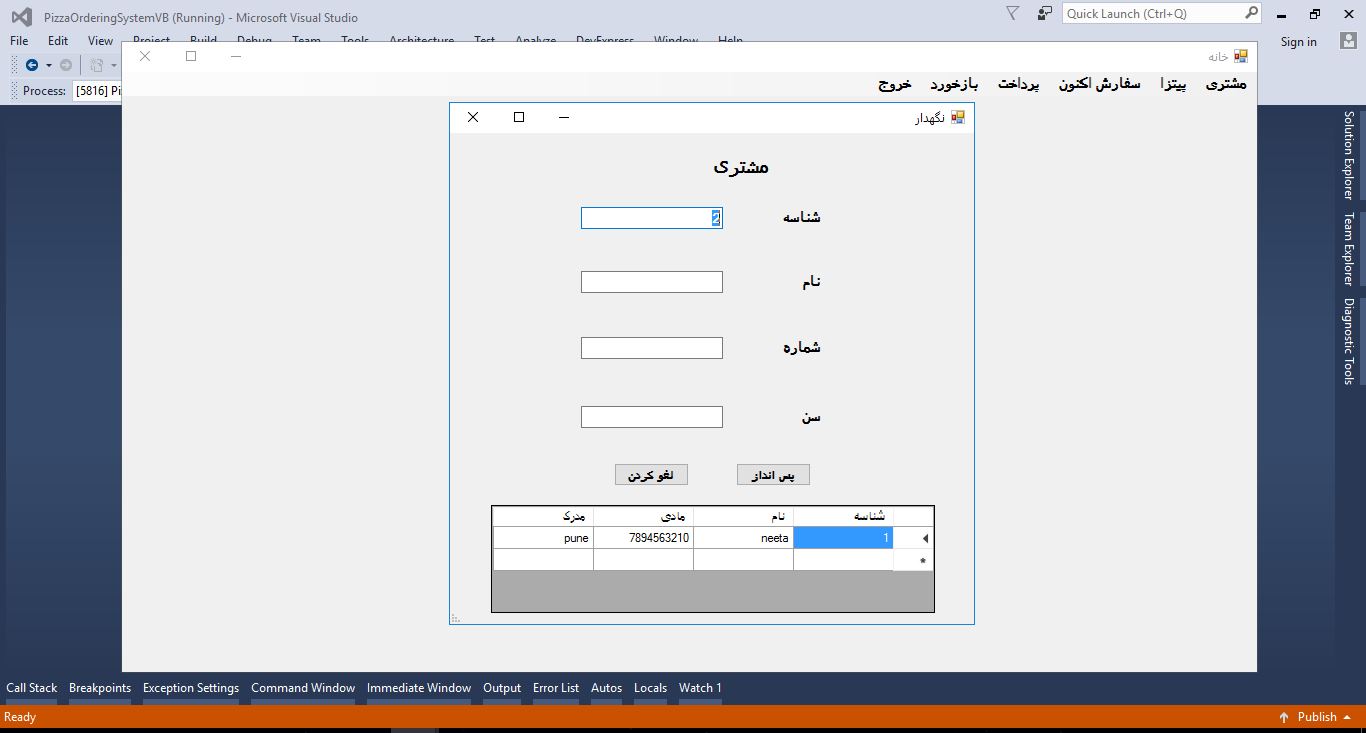Click the Quick Launch search magnifier
The image size is (1366, 733).
[1251, 13]
